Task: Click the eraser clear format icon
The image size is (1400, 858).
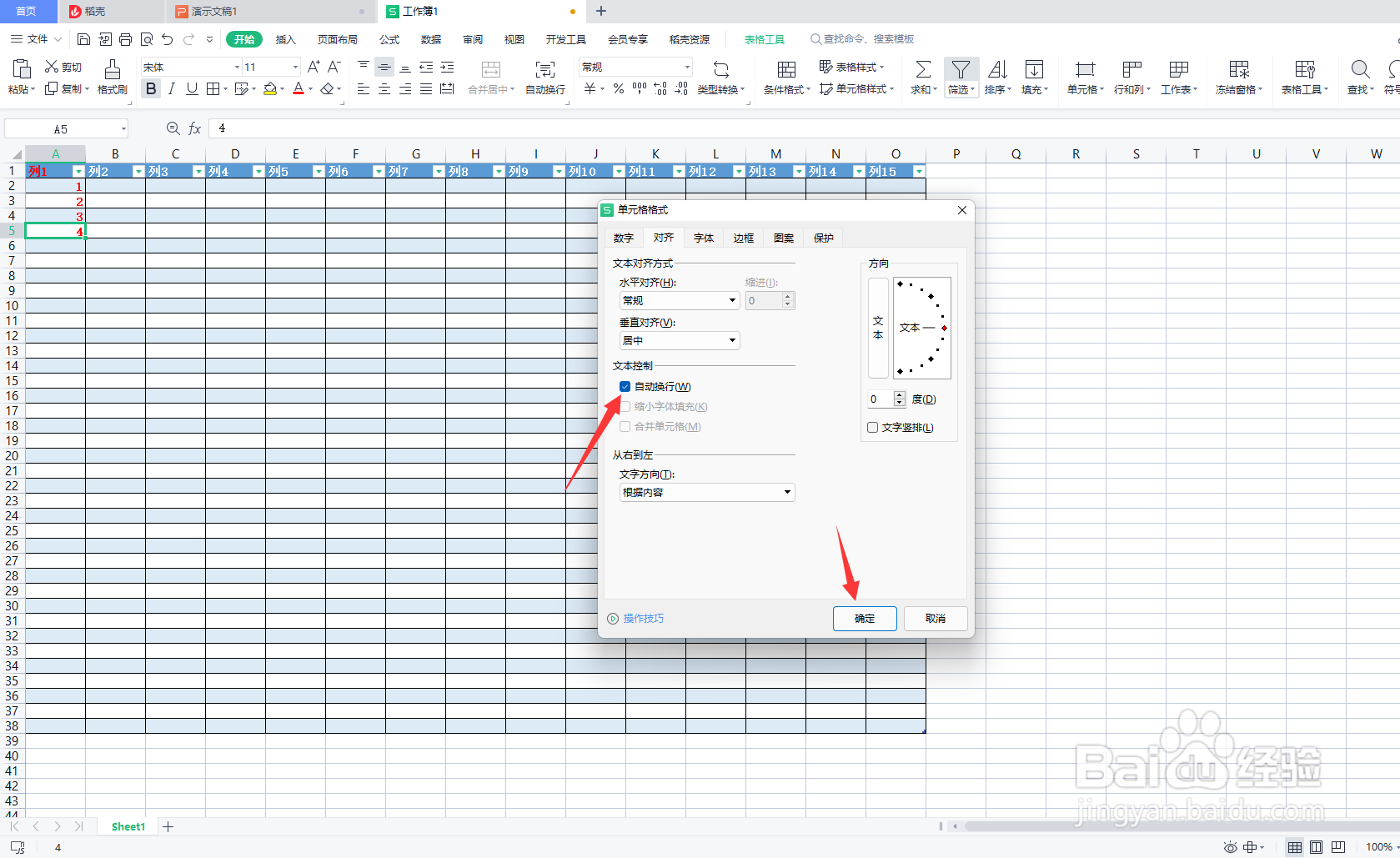Action: 328,88
